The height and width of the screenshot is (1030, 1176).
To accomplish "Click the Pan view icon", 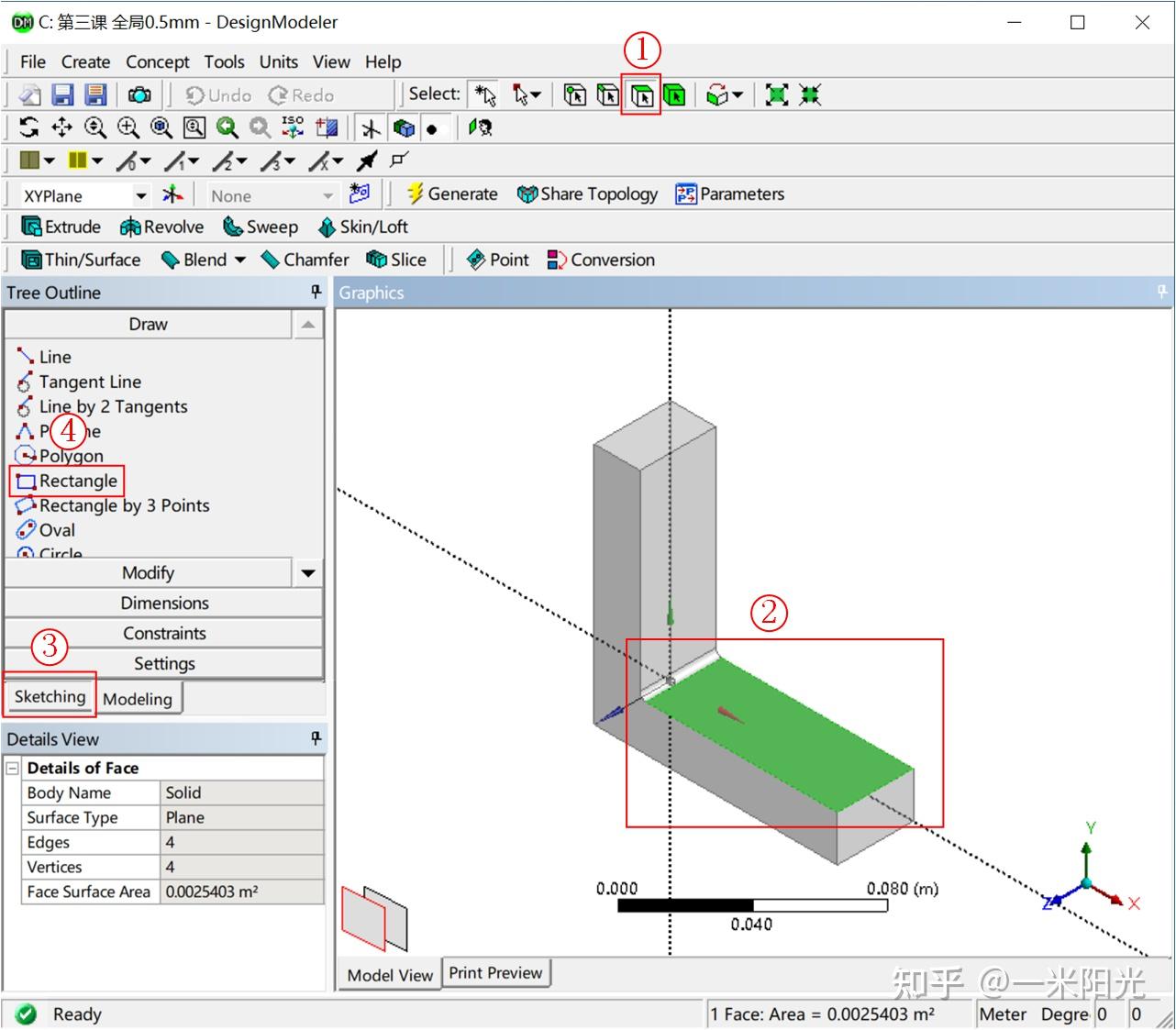I will click(x=60, y=127).
